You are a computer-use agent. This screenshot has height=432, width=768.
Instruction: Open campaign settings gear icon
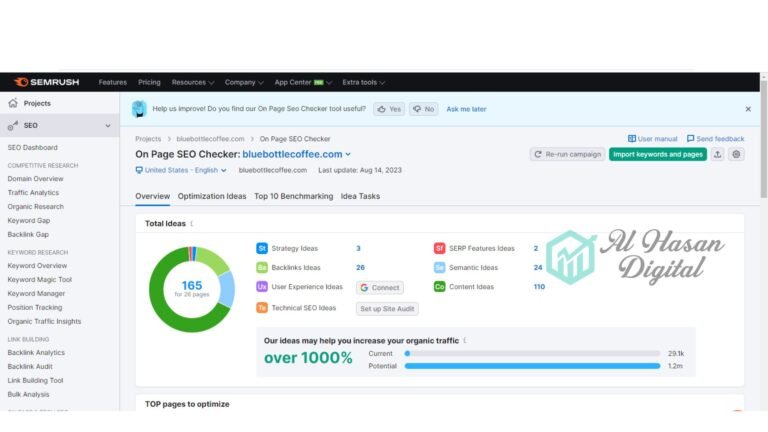tap(736, 154)
